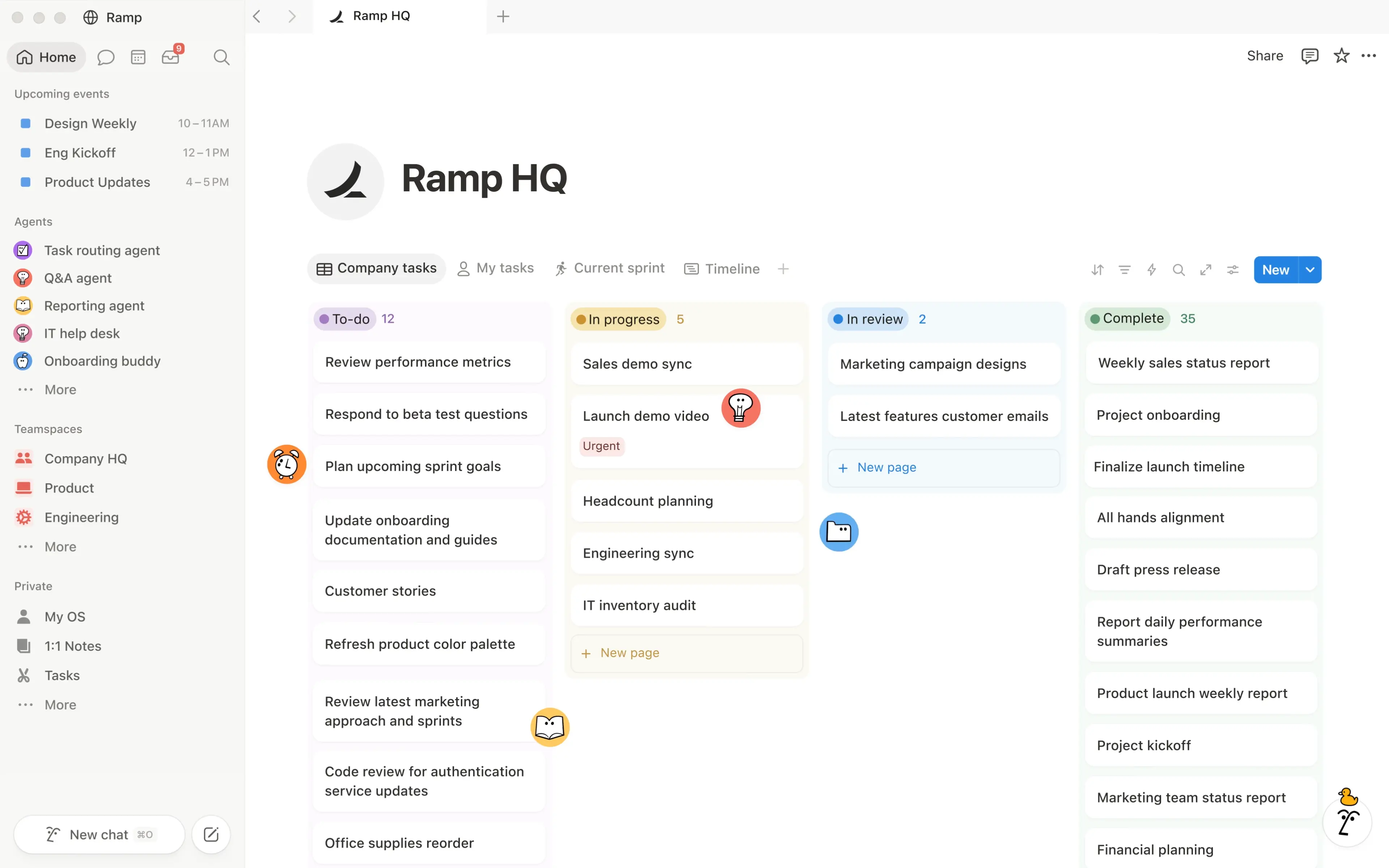Open the New button dropdown arrow
The height and width of the screenshot is (868, 1389).
1311,270
